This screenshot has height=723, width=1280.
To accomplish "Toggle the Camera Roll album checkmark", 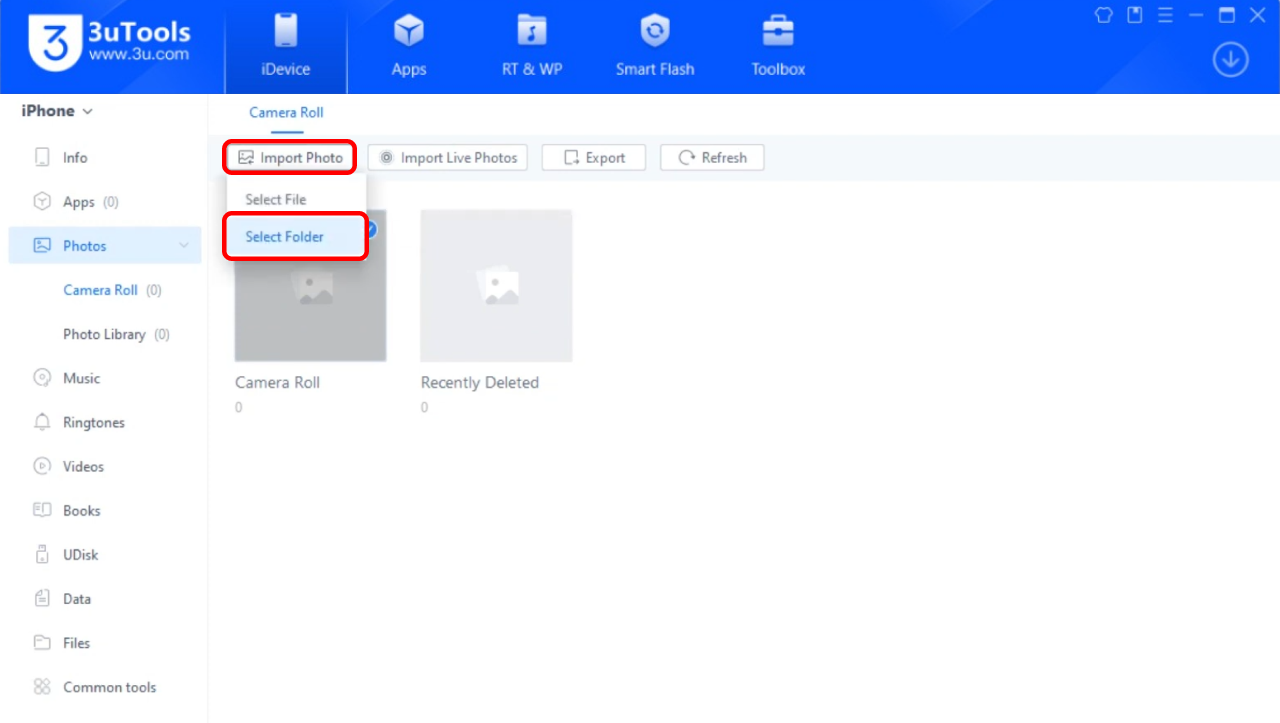I will tap(369, 229).
